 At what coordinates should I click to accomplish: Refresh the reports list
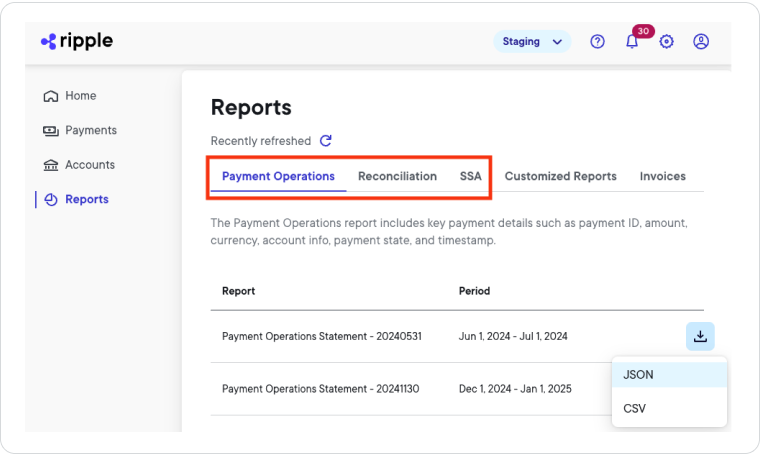pyautogui.click(x=325, y=141)
